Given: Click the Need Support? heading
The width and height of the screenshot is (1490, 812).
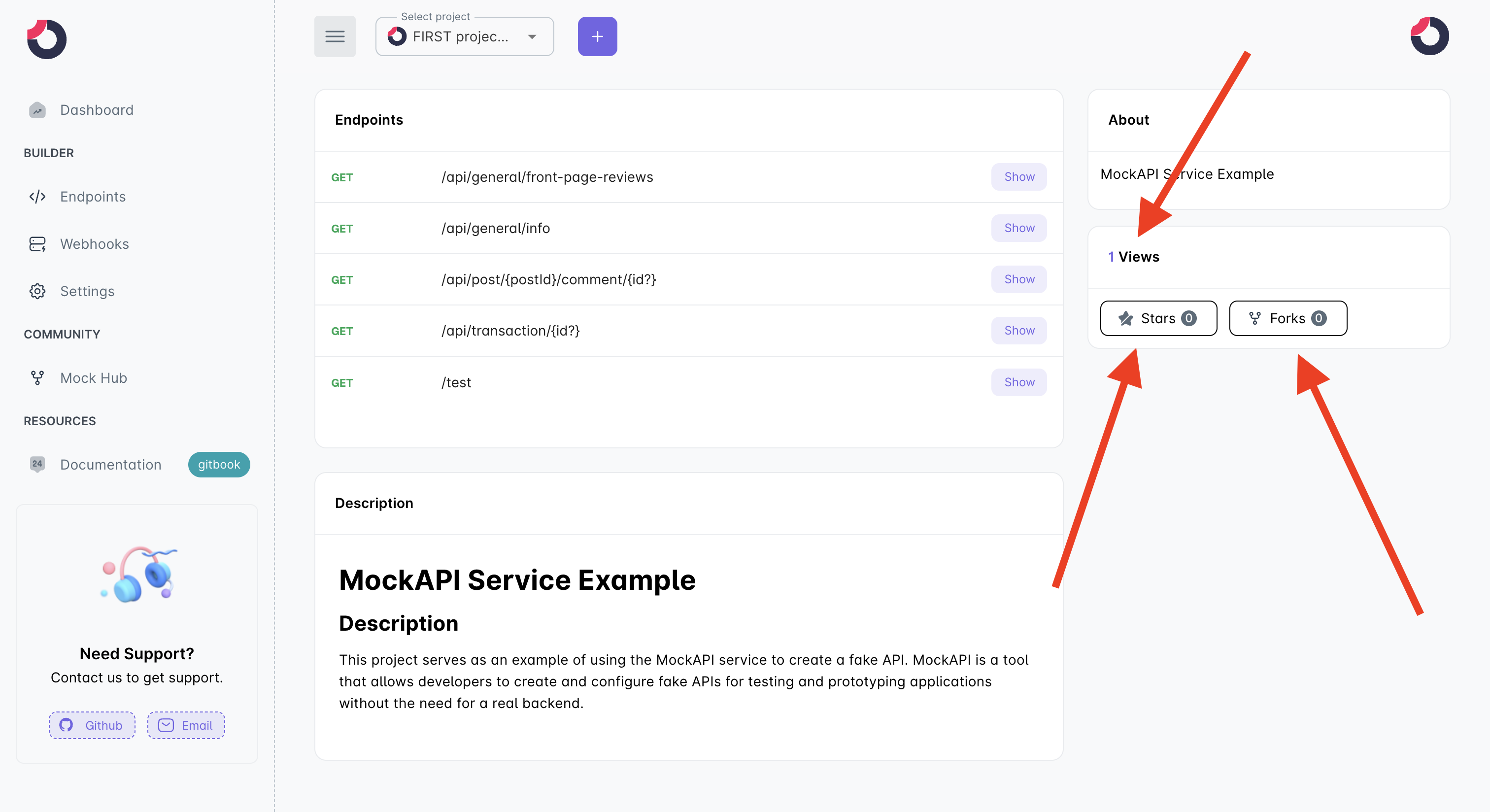Looking at the screenshot, I should pyautogui.click(x=136, y=653).
